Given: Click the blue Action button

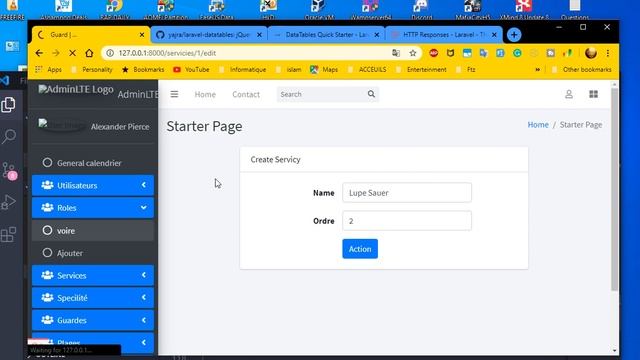Looking at the screenshot, I should (x=360, y=249).
